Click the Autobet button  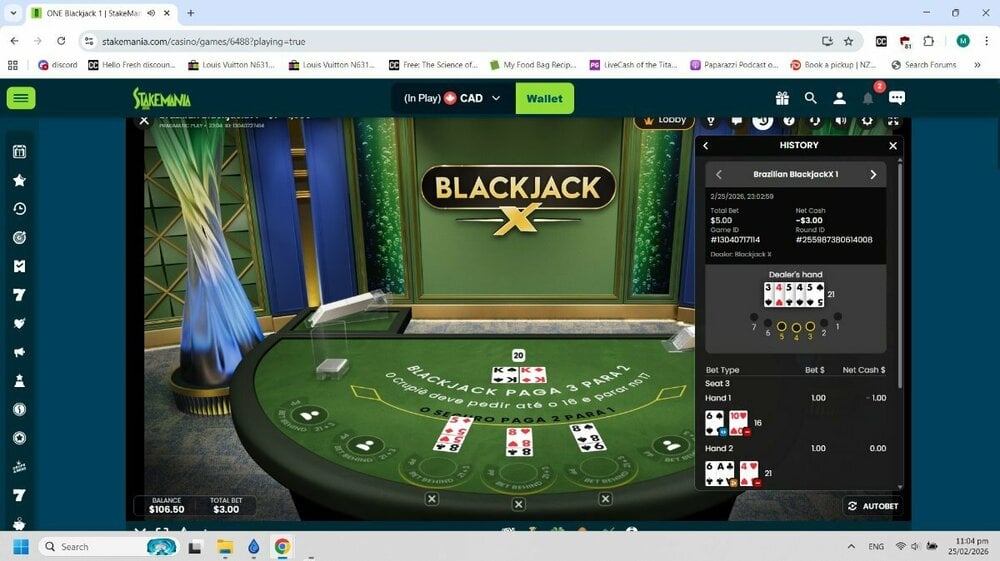872,506
